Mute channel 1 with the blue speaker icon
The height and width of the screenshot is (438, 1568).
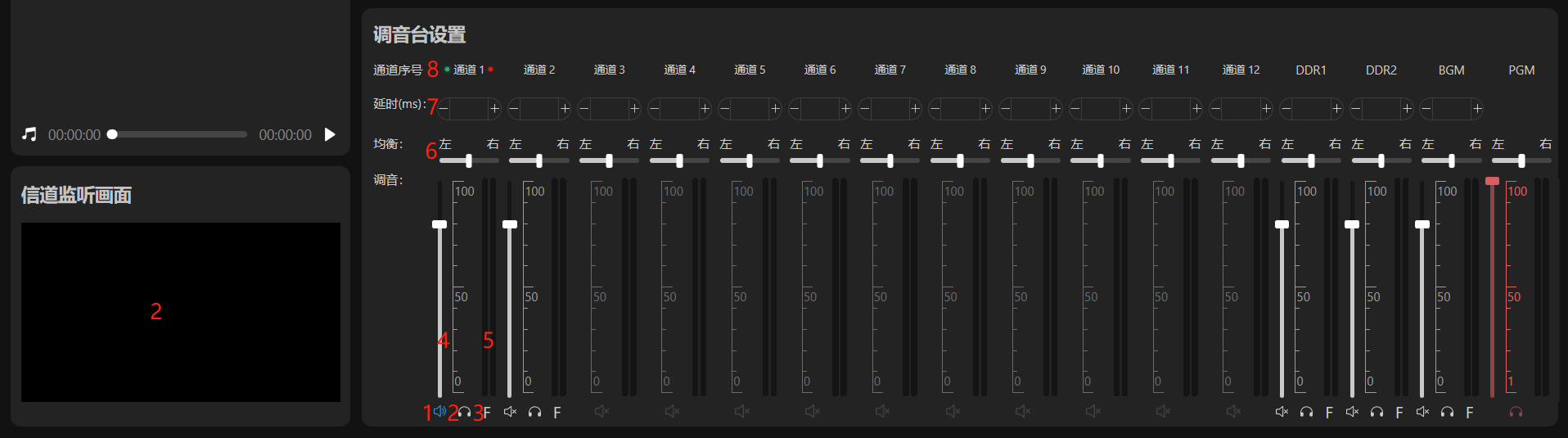[x=440, y=412]
